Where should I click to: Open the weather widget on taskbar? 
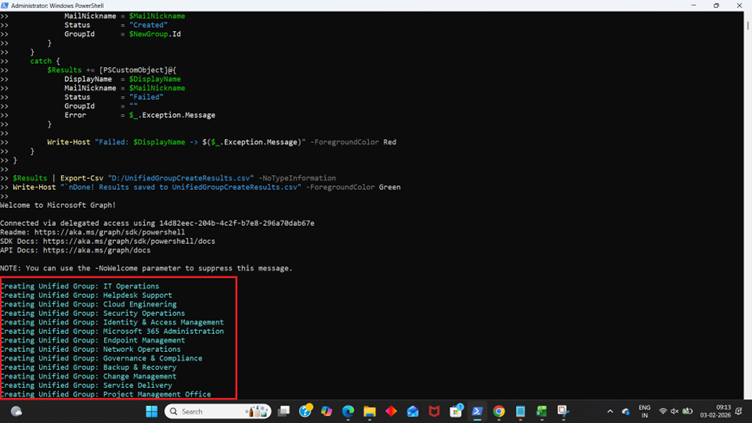point(17,411)
